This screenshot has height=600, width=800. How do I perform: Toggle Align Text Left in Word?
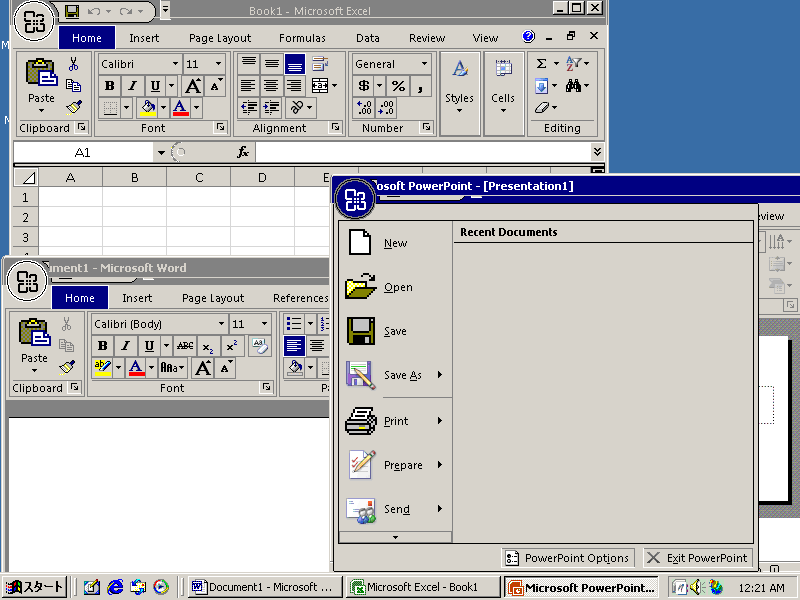click(x=294, y=346)
